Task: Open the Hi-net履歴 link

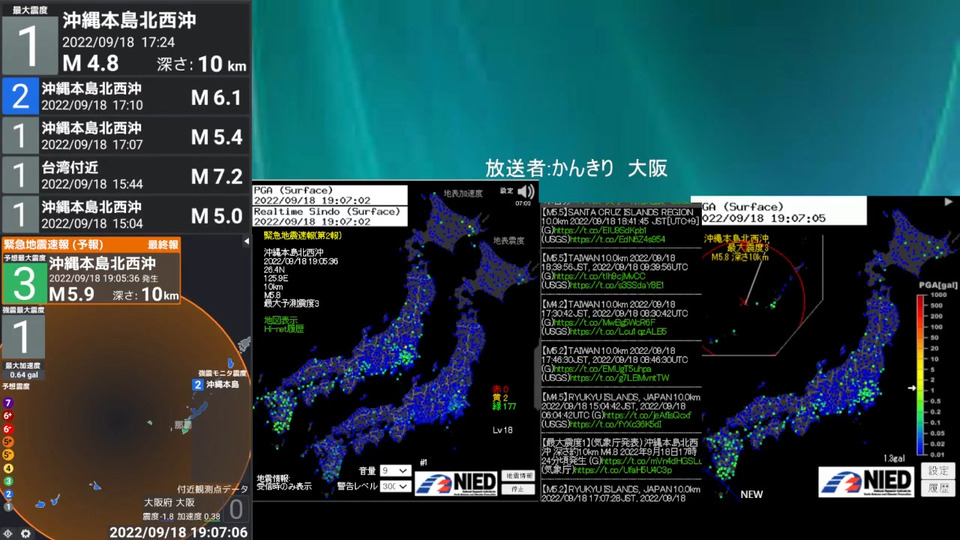Action: click(x=283, y=329)
